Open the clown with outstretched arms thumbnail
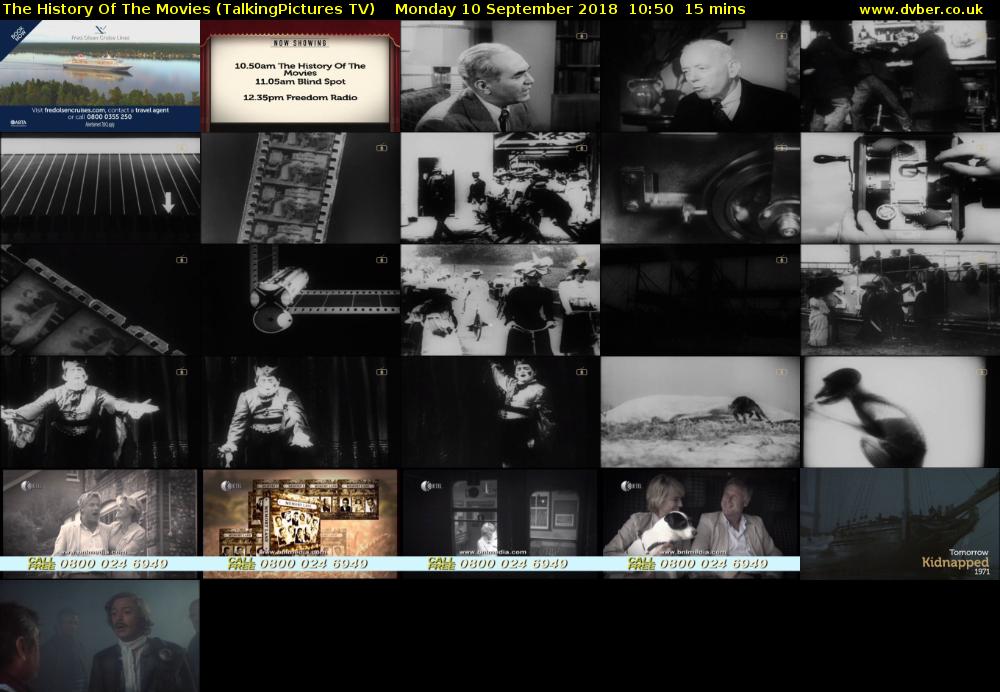Screen dimensions: 1000x692 [100, 412]
